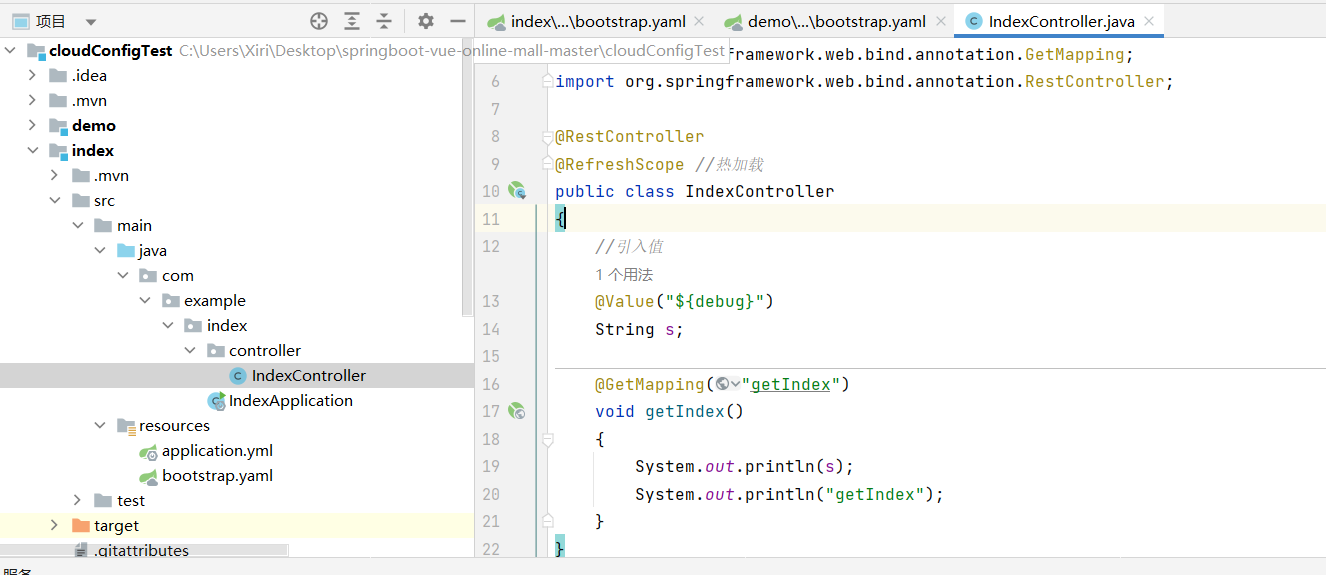Click the @RefreshScope annotation text
Image resolution: width=1326 pixels, height=575 pixels.
tap(620, 164)
